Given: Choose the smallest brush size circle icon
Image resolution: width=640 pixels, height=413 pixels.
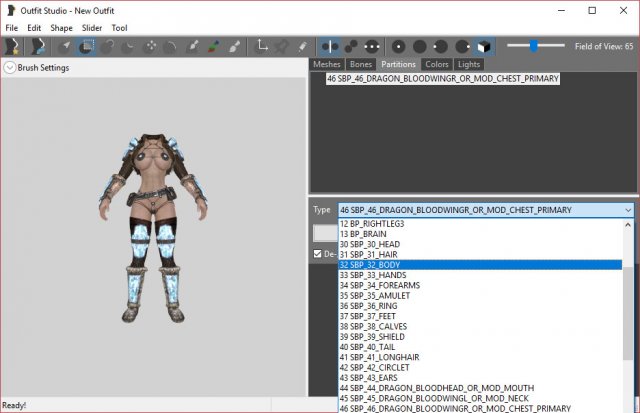Looking at the screenshot, I should click(x=398, y=46).
